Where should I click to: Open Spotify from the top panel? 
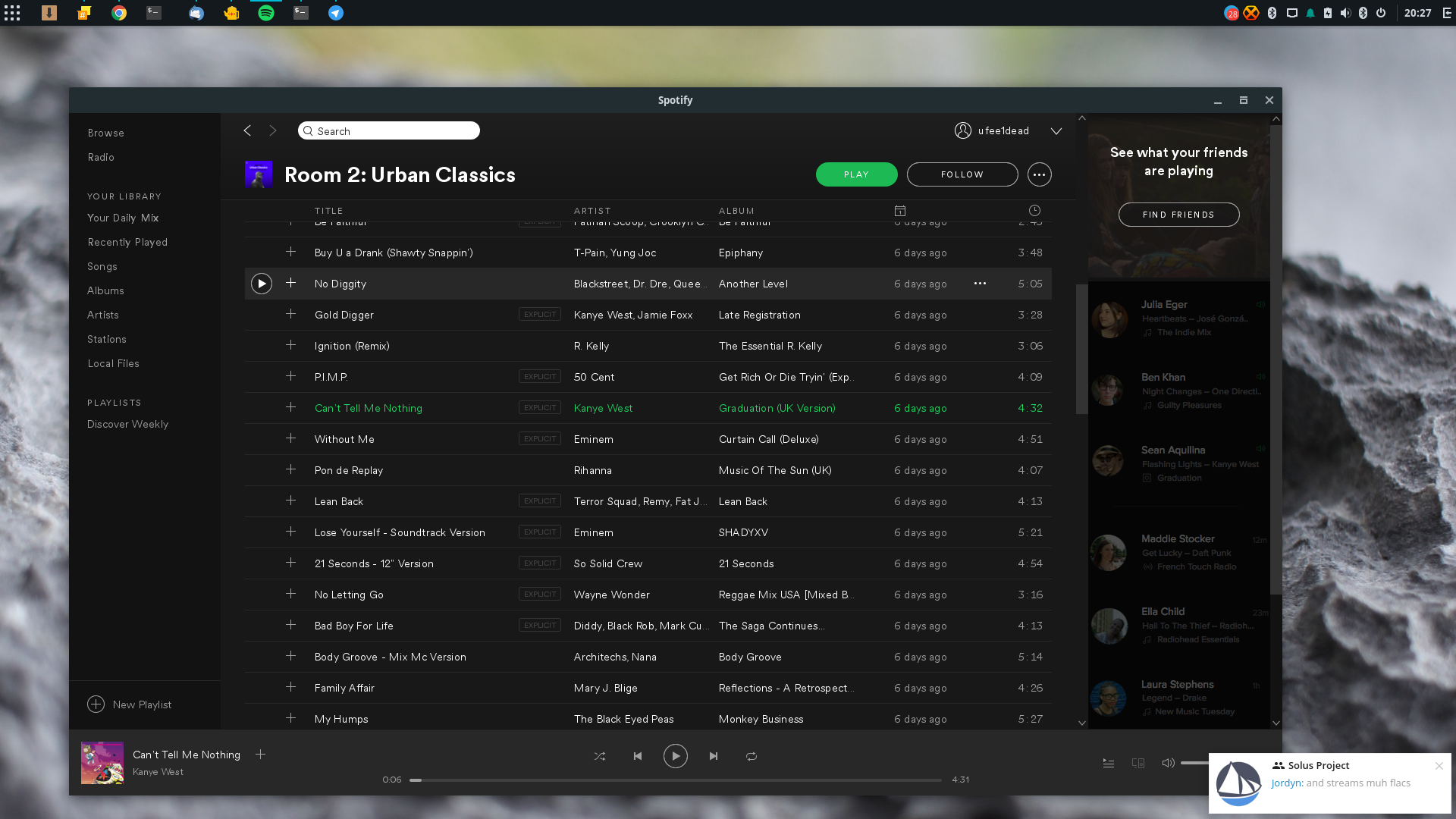pos(266,13)
